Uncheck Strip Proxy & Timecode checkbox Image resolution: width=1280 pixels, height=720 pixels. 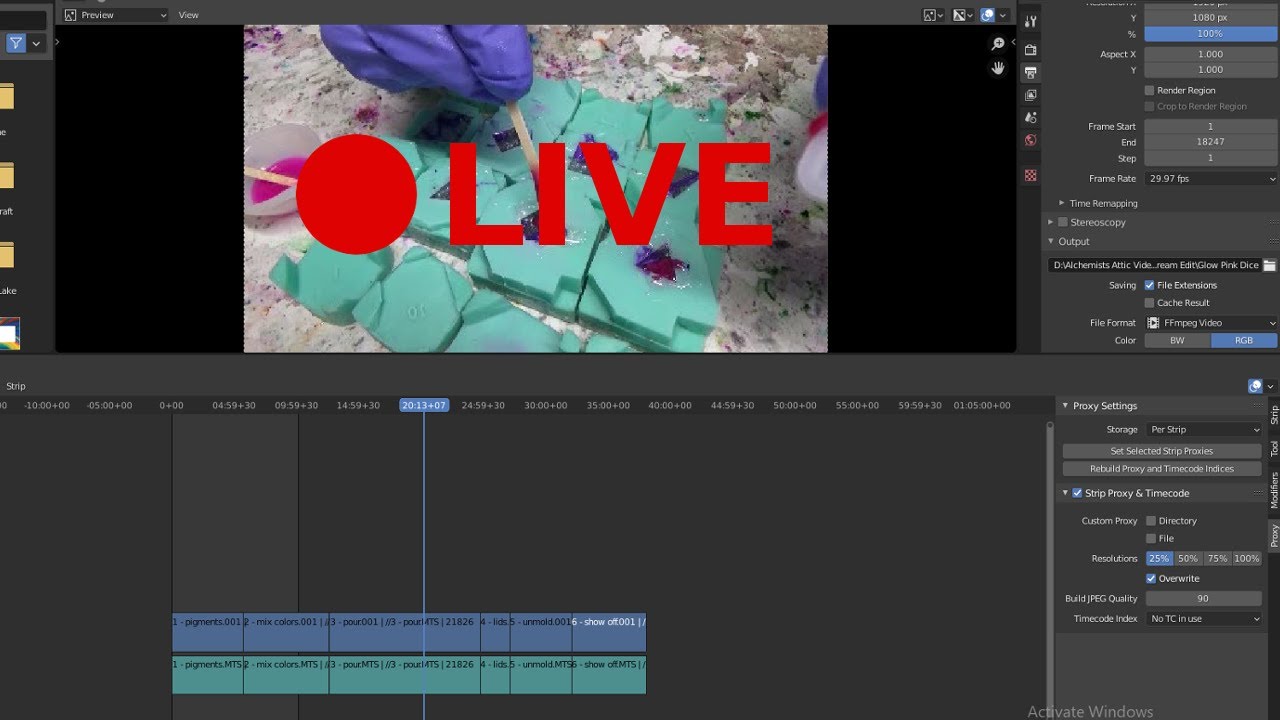tap(1077, 493)
